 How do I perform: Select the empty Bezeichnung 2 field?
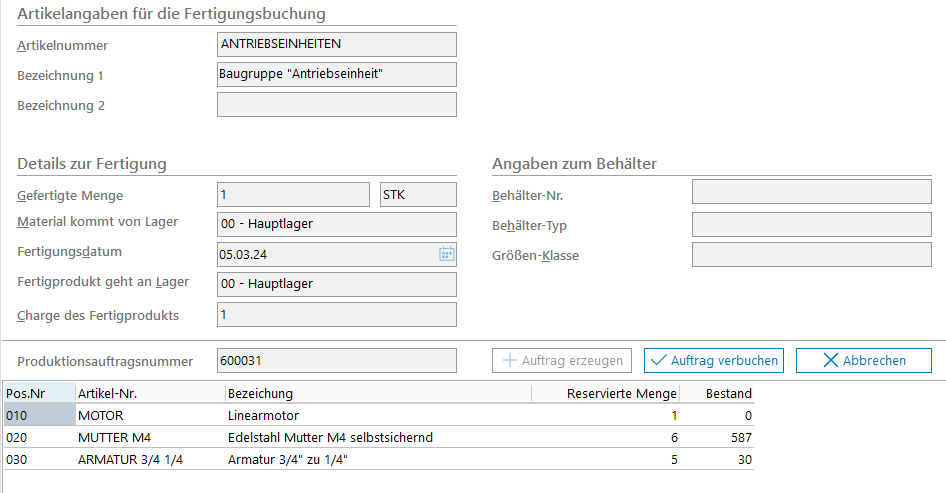click(336, 105)
